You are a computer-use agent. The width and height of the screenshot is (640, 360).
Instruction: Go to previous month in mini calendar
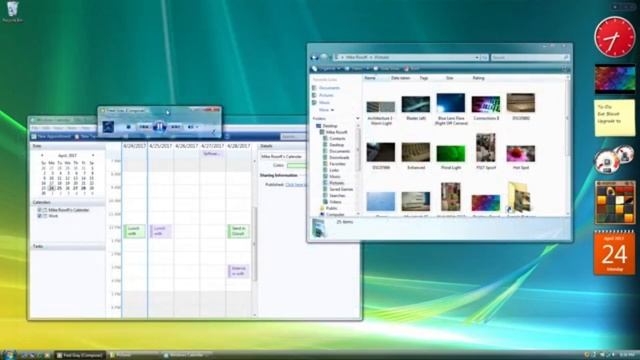point(42,156)
